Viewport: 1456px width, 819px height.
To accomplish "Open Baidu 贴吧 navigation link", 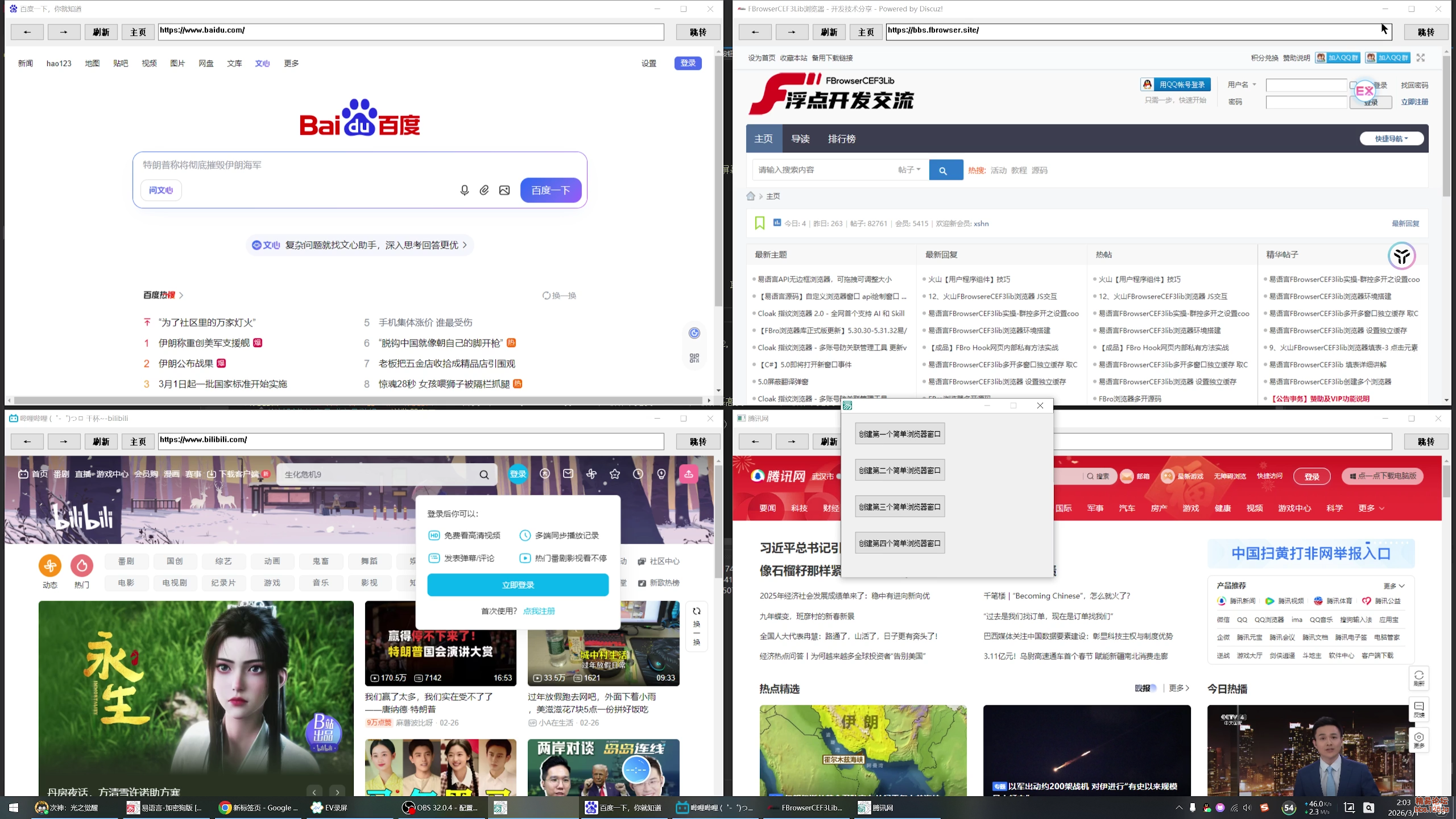I will click(121, 63).
